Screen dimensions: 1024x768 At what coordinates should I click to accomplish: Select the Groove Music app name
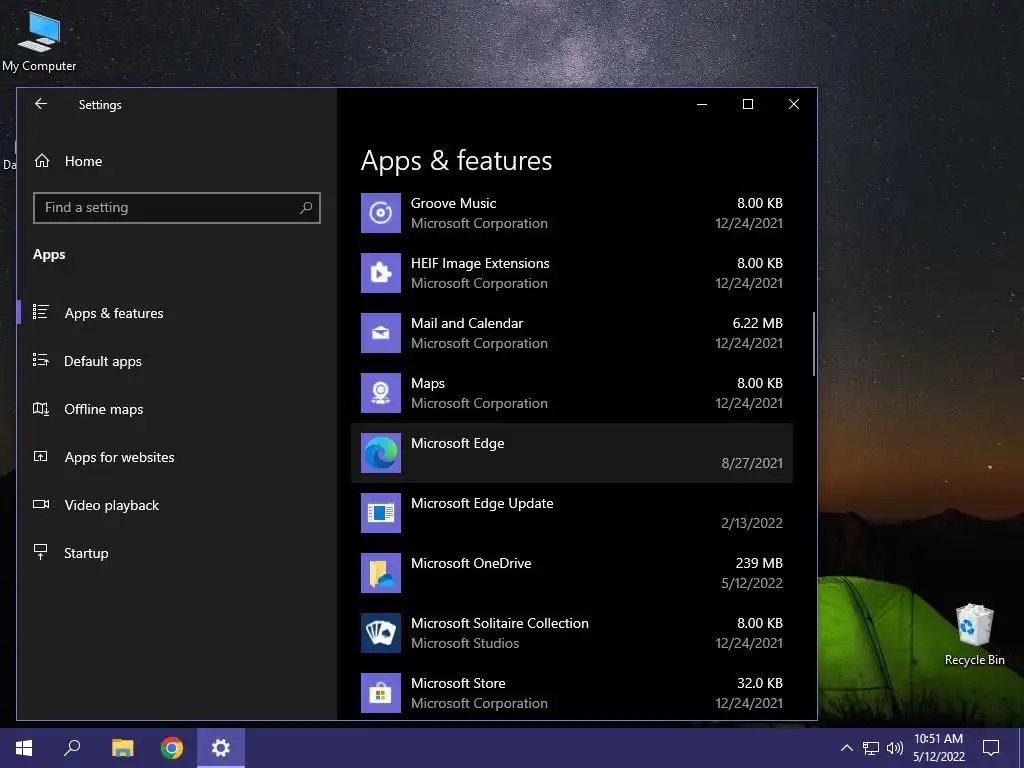[x=453, y=203]
